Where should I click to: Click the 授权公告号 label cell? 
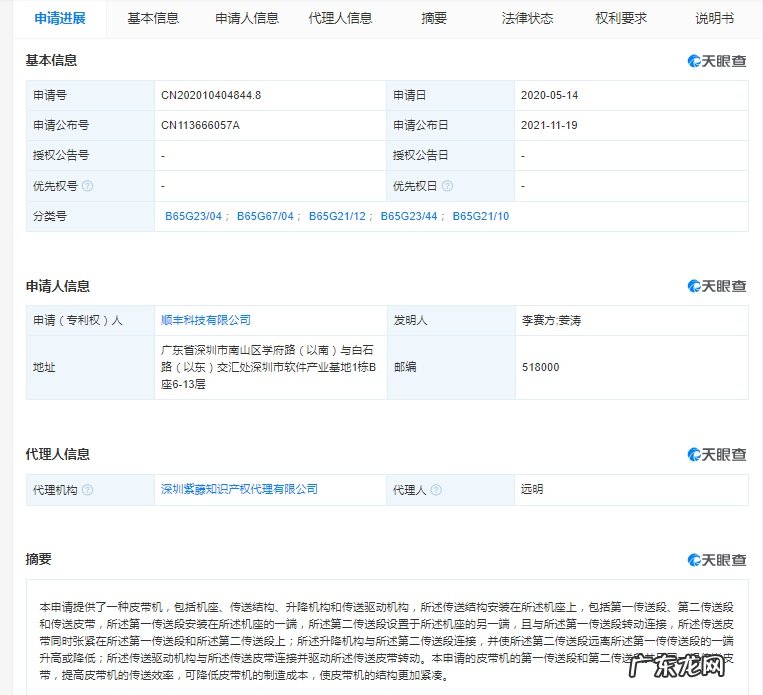(91, 156)
